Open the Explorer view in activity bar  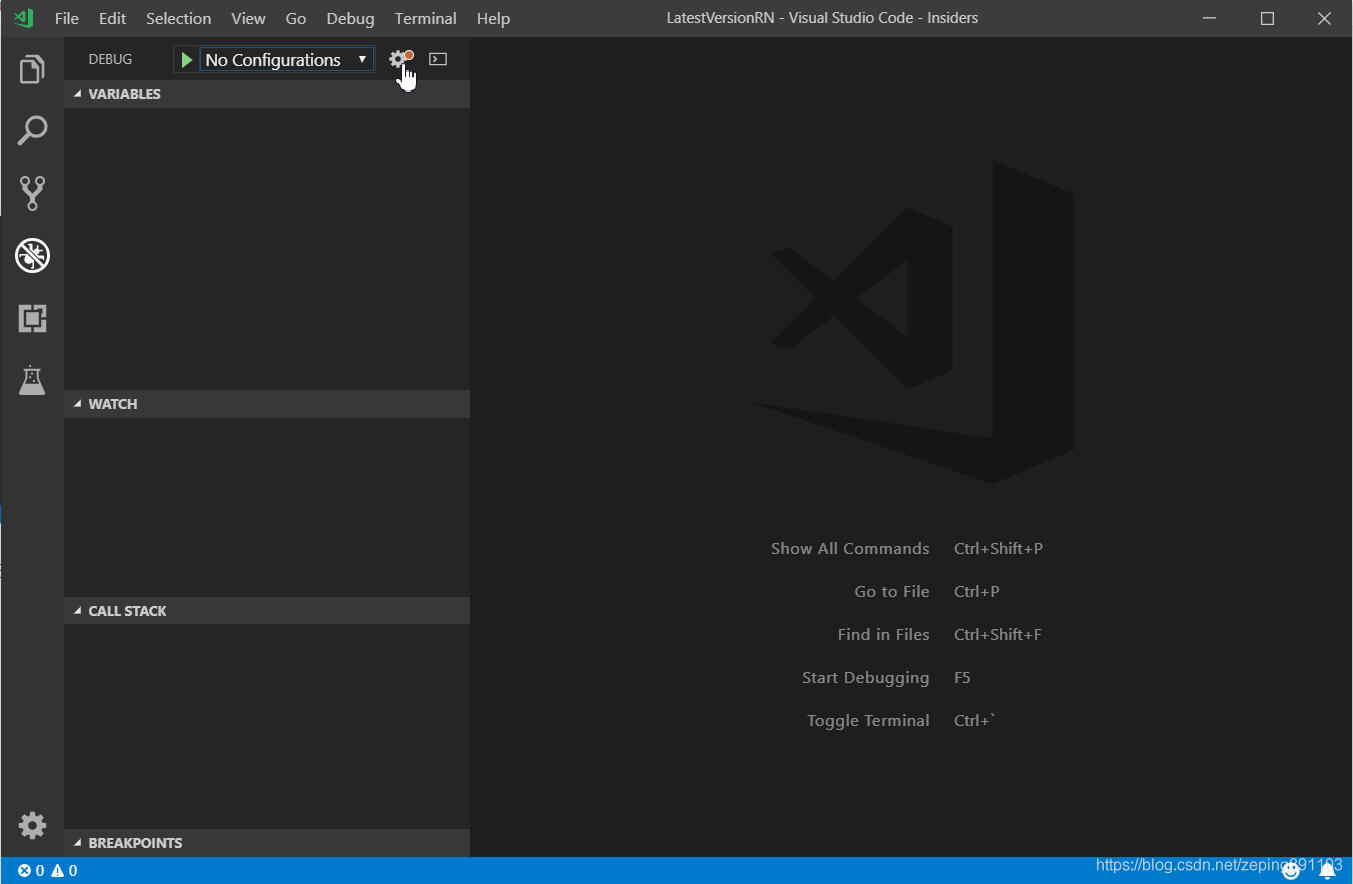(32, 70)
